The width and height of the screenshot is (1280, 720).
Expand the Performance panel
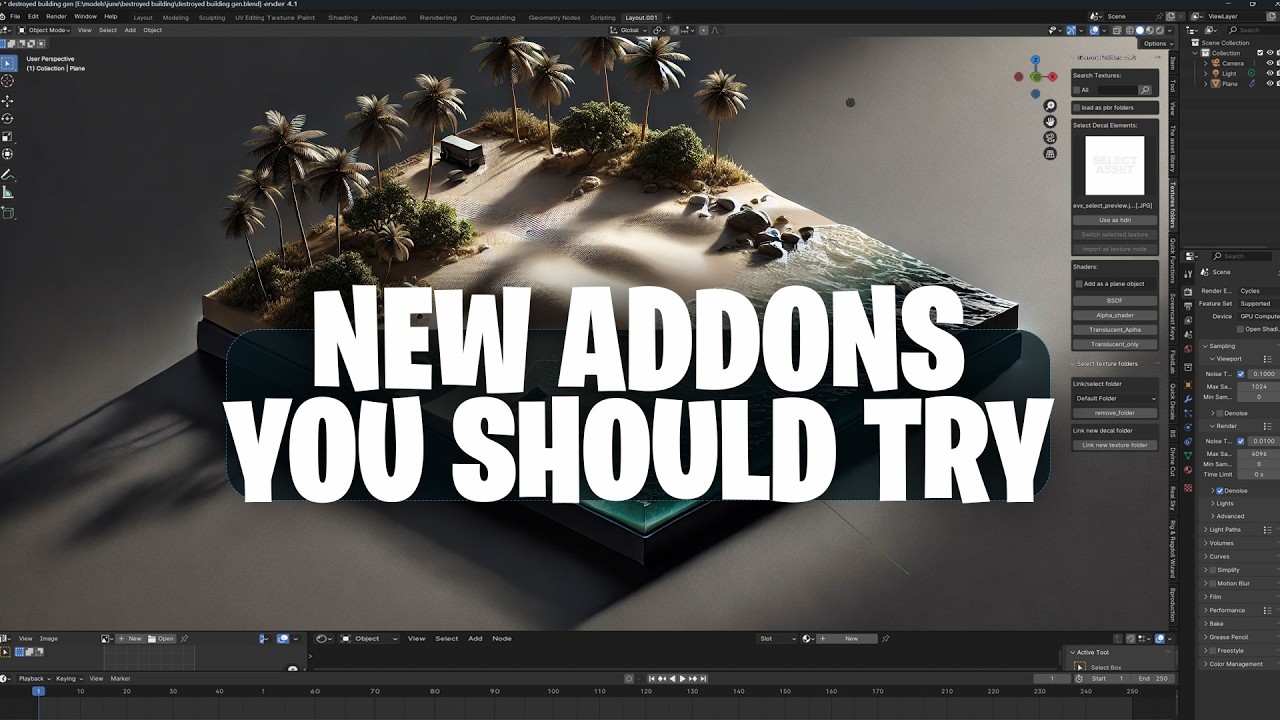(x=1226, y=610)
